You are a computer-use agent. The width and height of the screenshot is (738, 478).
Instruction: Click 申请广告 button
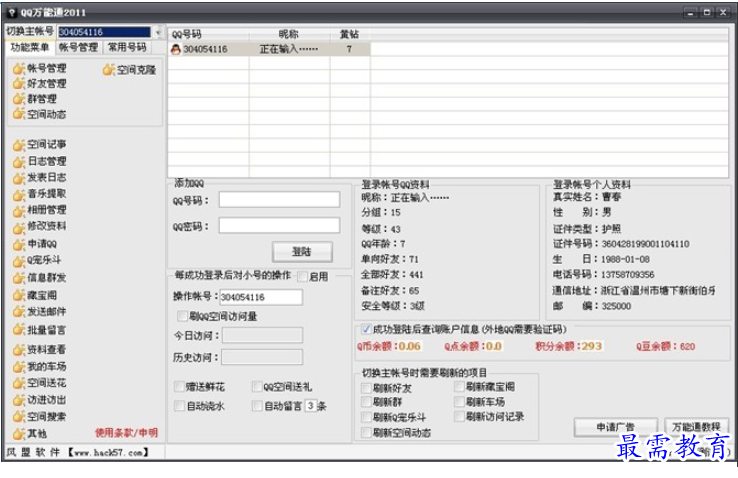tap(616, 427)
